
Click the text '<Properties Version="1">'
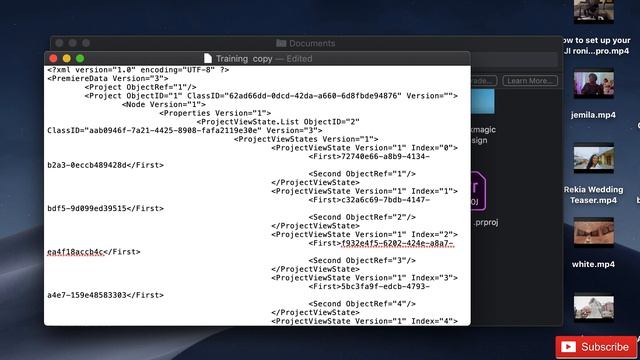point(215,113)
